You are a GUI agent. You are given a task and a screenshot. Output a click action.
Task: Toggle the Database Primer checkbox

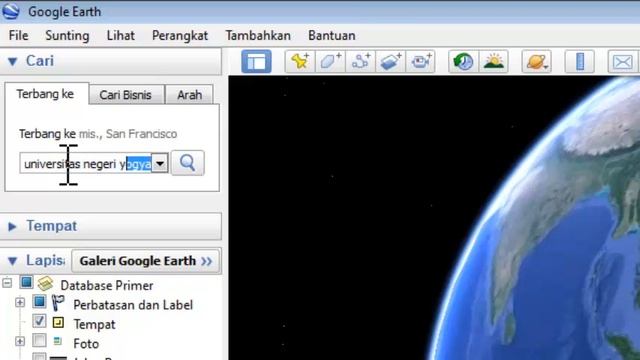pos(27,282)
